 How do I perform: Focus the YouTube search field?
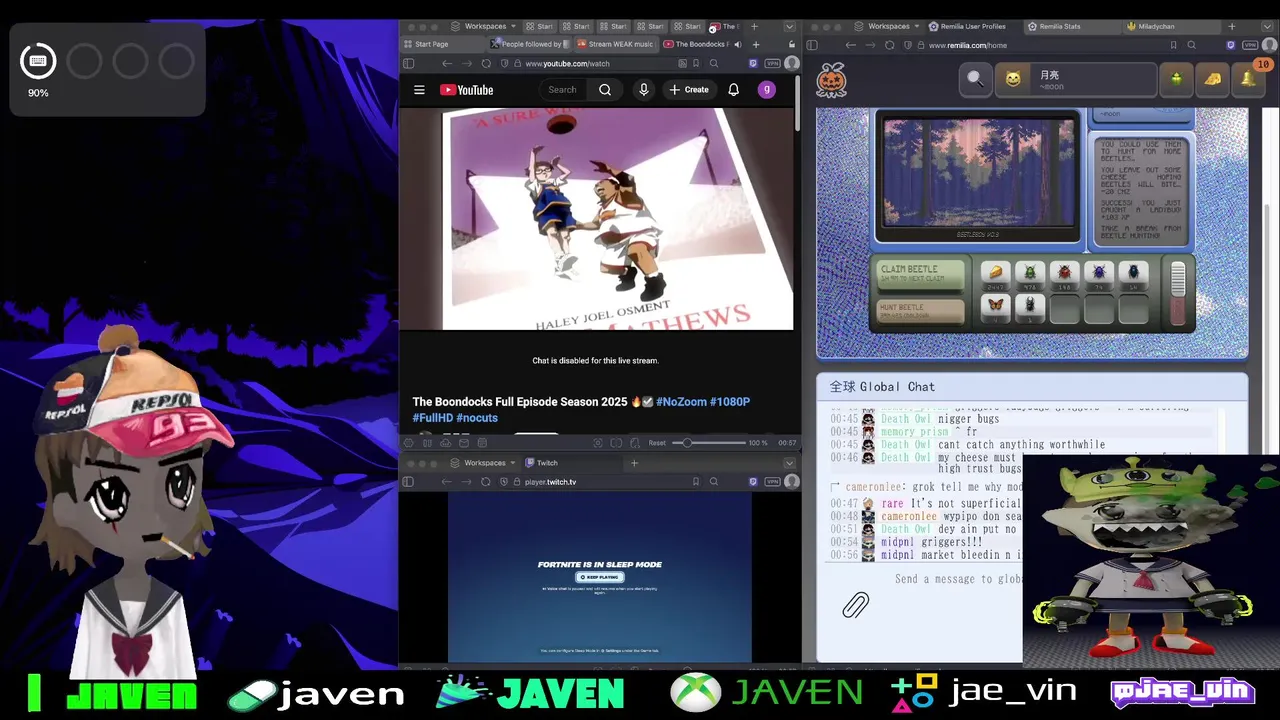pos(563,90)
